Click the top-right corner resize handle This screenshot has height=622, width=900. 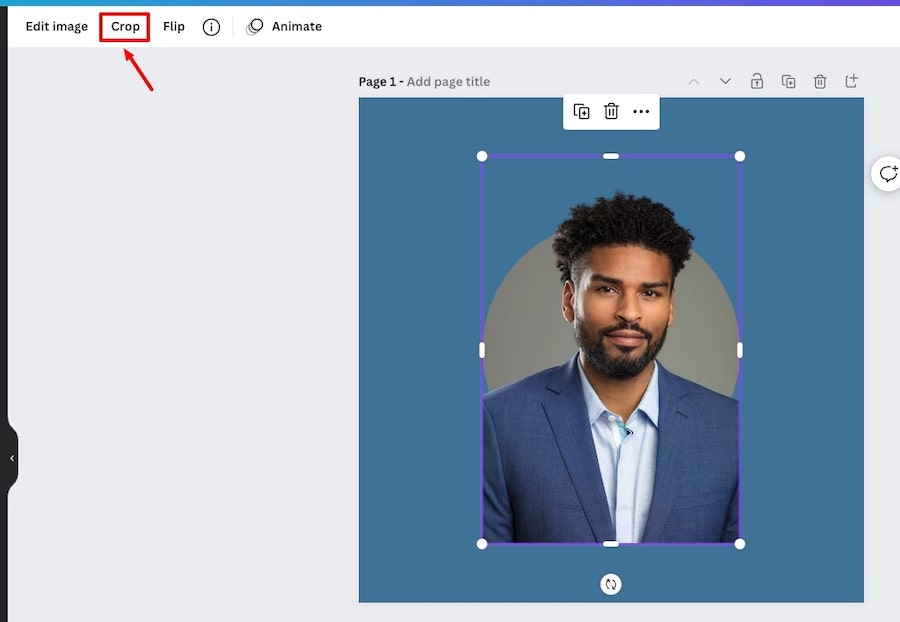(740, 156)
